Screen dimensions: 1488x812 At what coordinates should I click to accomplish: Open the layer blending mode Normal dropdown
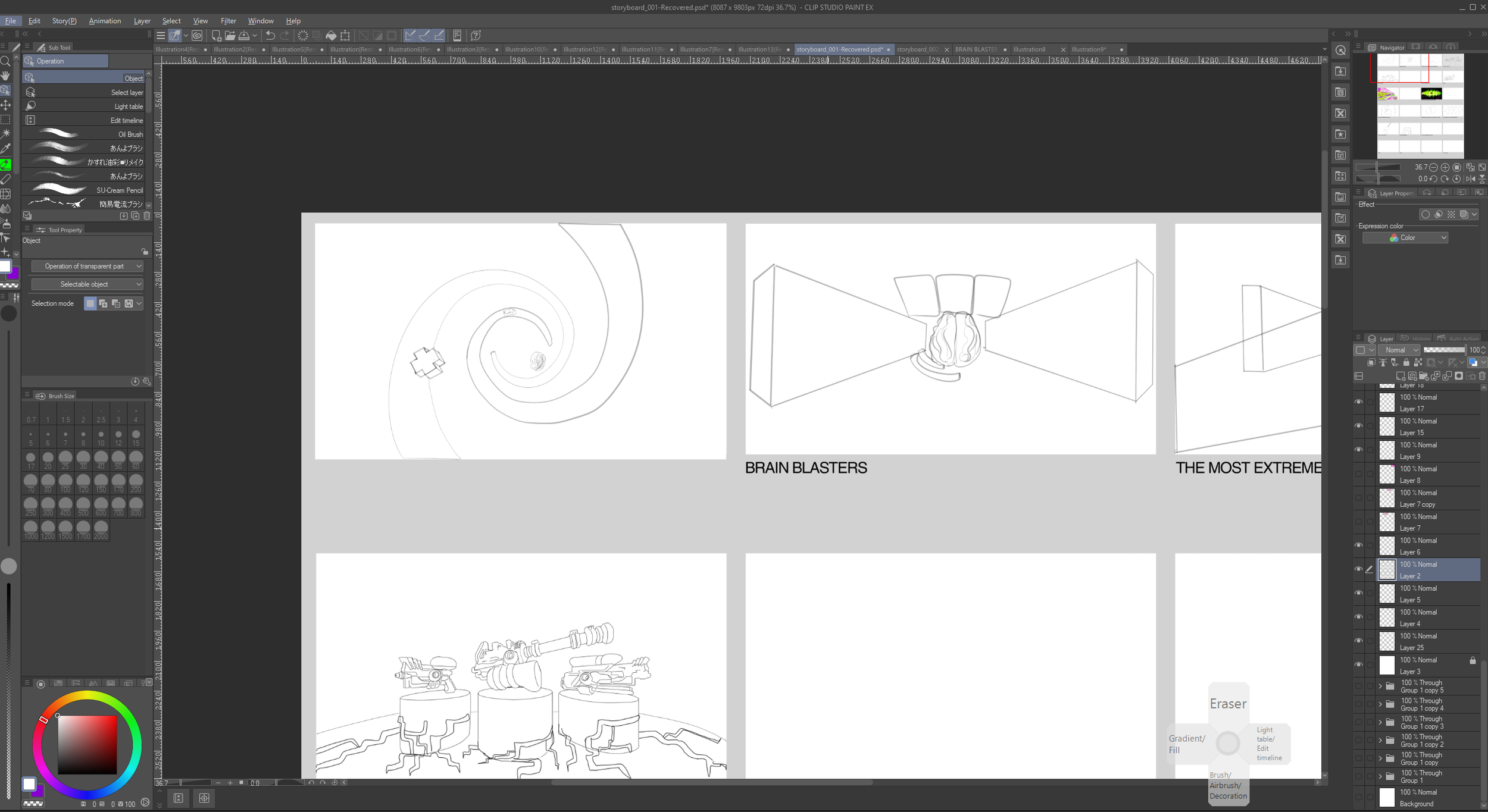[x=1399, y=350]
